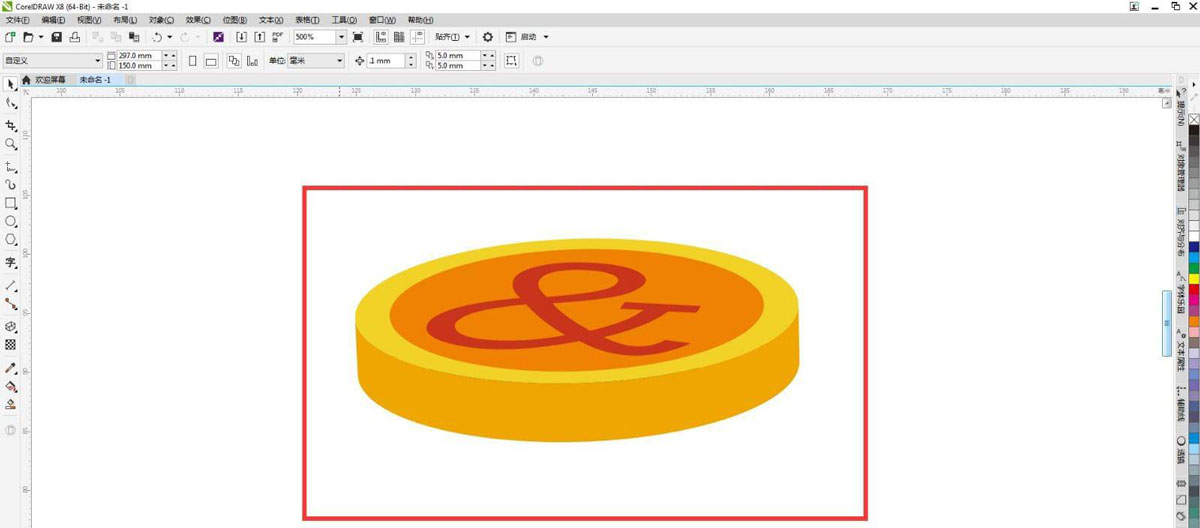Switch page to landscape orientation
1200x528 pixels.
(x=211, y=61)
